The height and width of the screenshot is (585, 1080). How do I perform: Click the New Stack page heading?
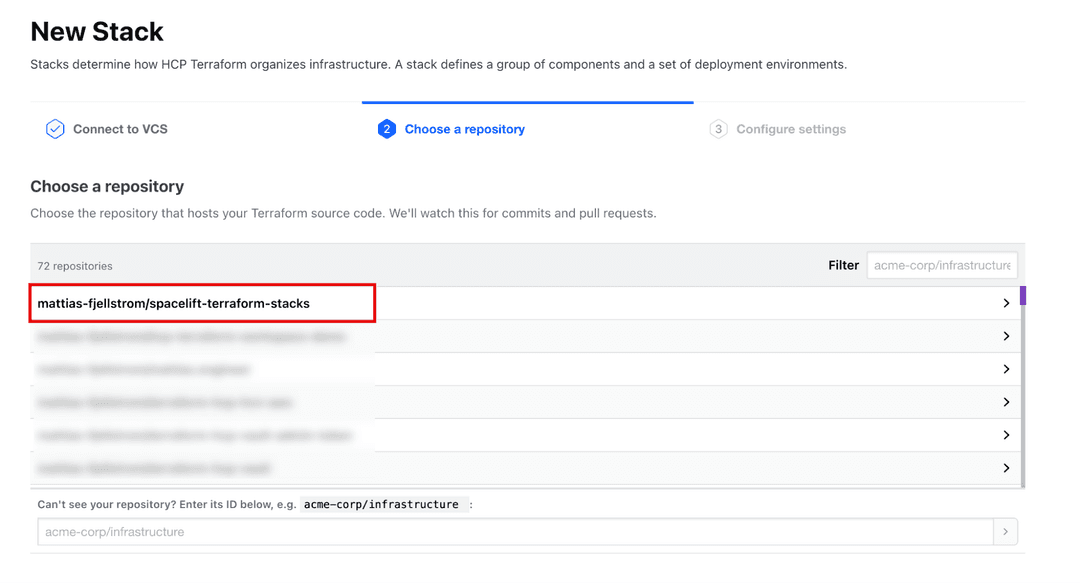(x=96, y=31)
